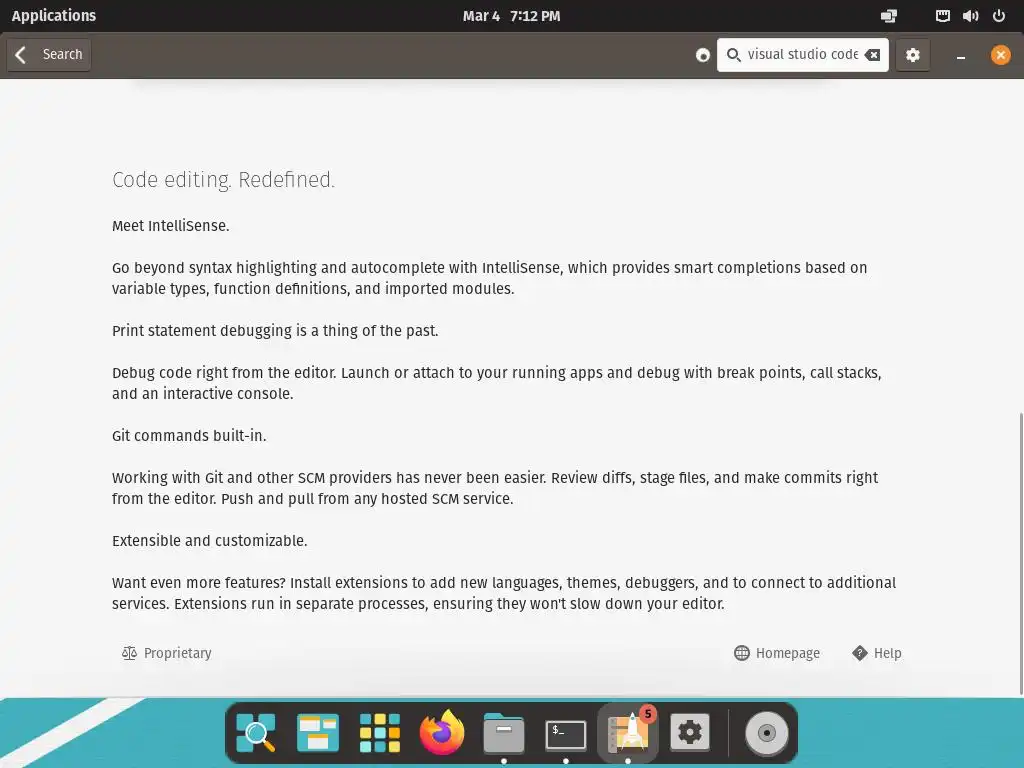Close the Pop!_Shop window

click(1000, 55)
